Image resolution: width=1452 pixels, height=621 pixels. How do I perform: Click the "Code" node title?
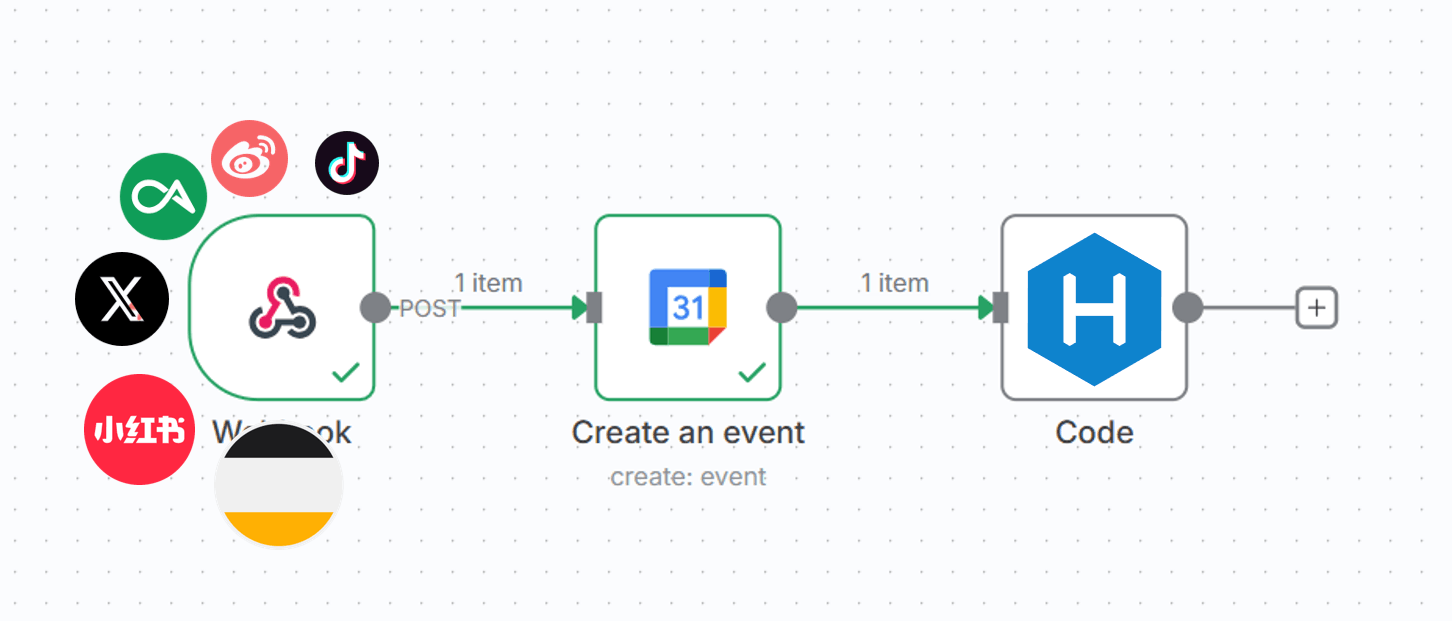pos(1094,433)
